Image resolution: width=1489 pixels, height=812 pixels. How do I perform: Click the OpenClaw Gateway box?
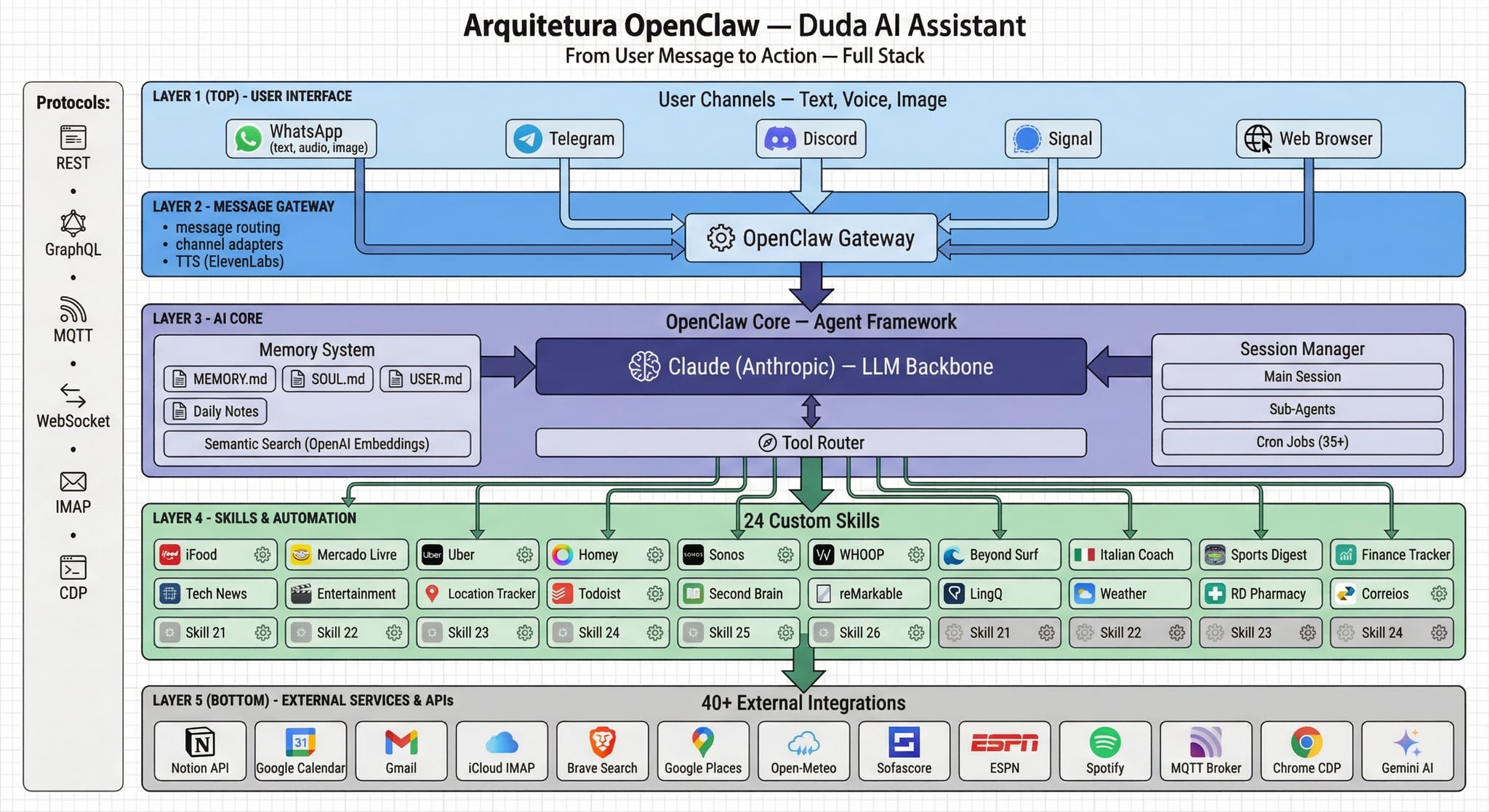pyautogui.click(x=811, y=238)
